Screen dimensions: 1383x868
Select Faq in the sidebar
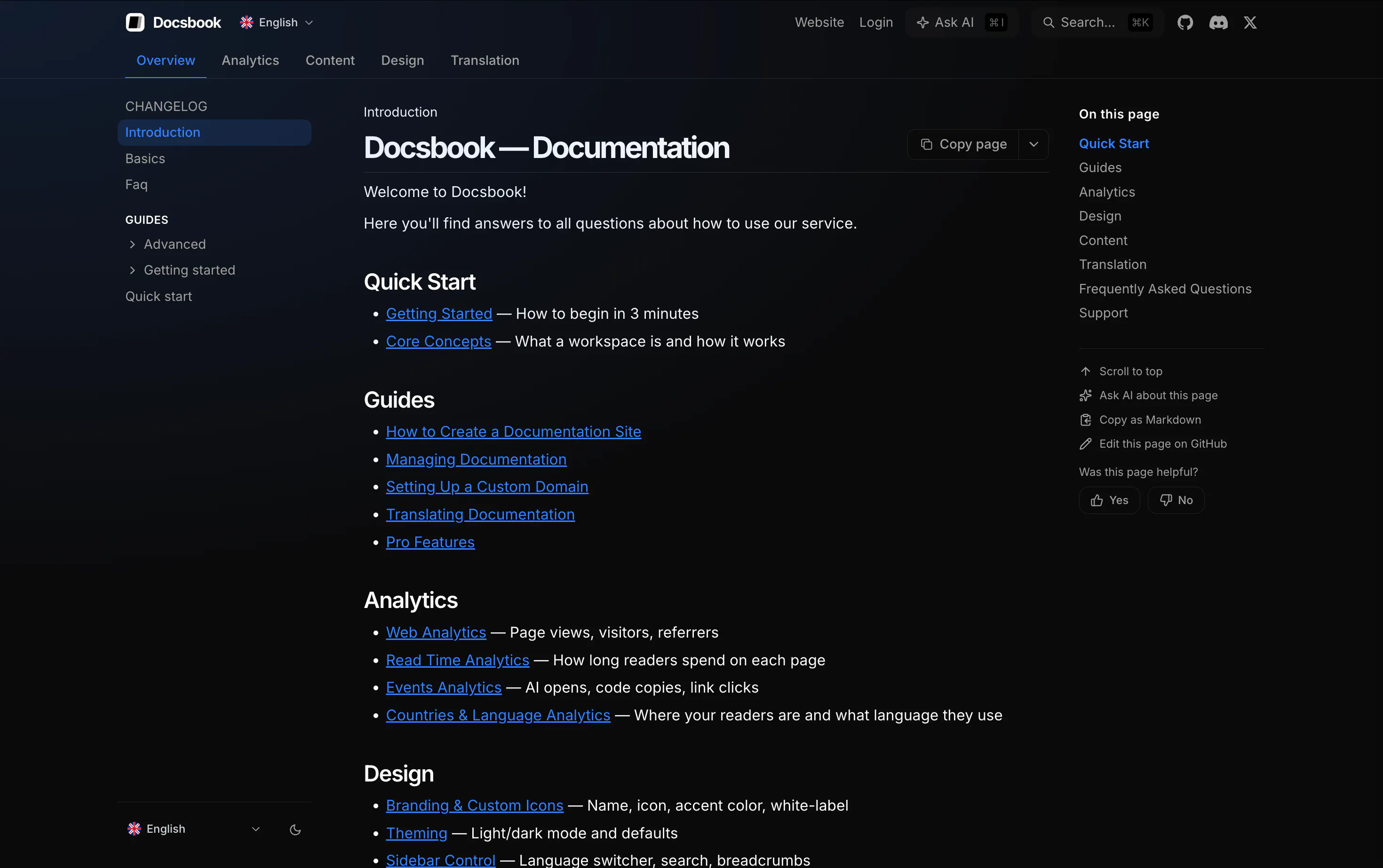click(136, 184)
